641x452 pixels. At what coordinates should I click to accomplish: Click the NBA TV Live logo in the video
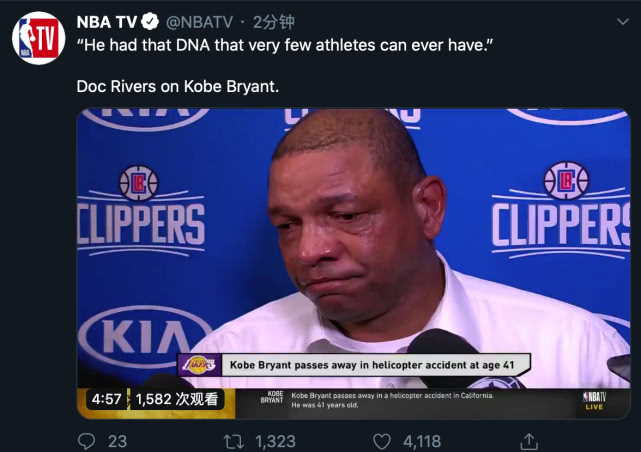595,401
